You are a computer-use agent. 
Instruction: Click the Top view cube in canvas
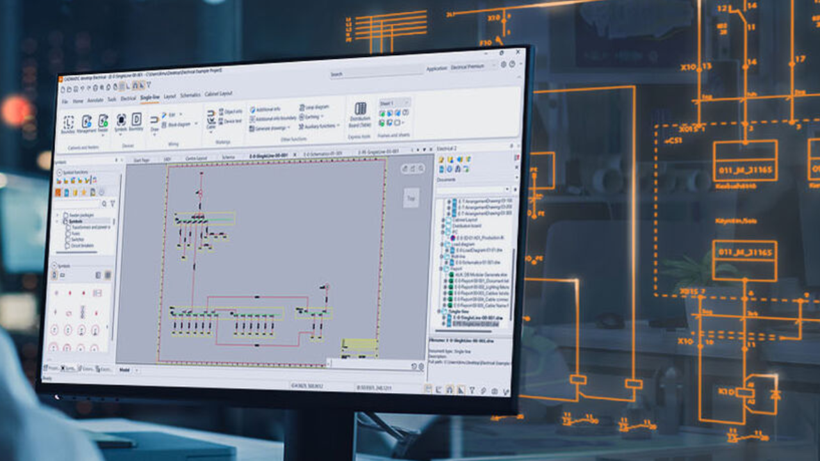(x=411, y=197)
